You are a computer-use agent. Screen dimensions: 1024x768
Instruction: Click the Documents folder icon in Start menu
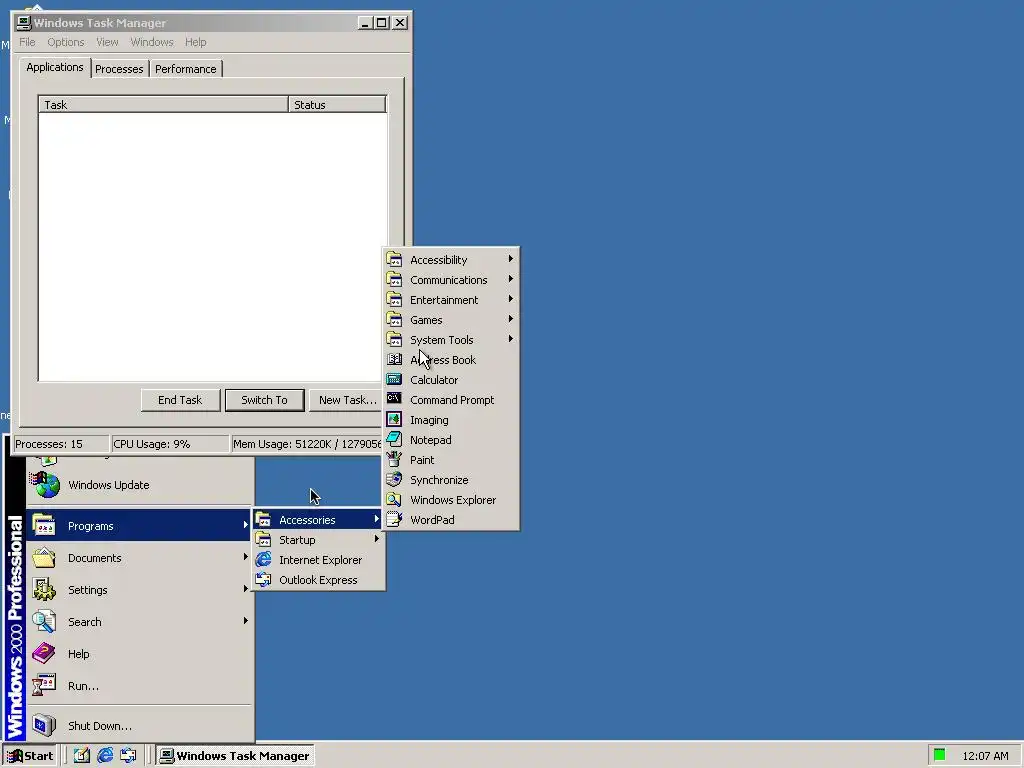44,557
